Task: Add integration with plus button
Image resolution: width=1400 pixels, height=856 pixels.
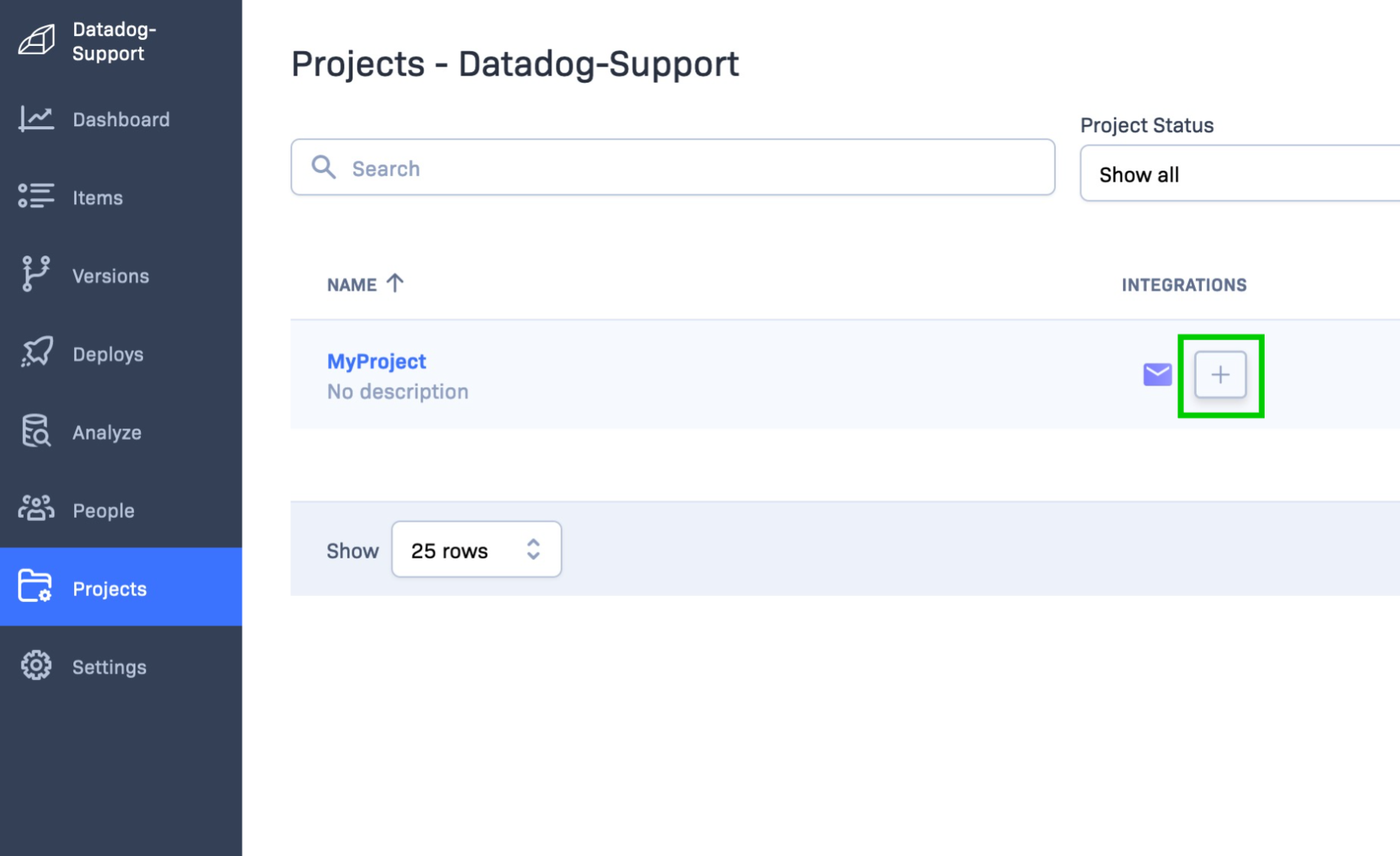Action: tap(1220, 375)
